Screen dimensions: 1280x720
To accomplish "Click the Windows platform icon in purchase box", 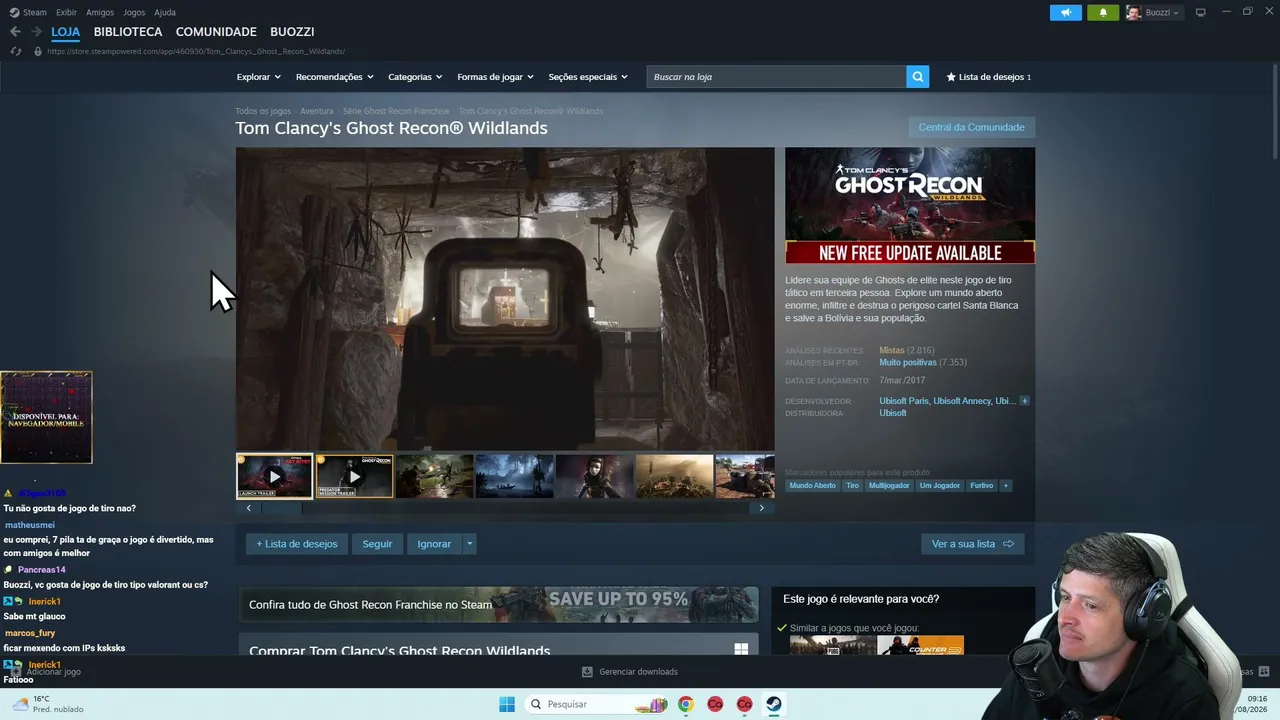I will point(741,650).
